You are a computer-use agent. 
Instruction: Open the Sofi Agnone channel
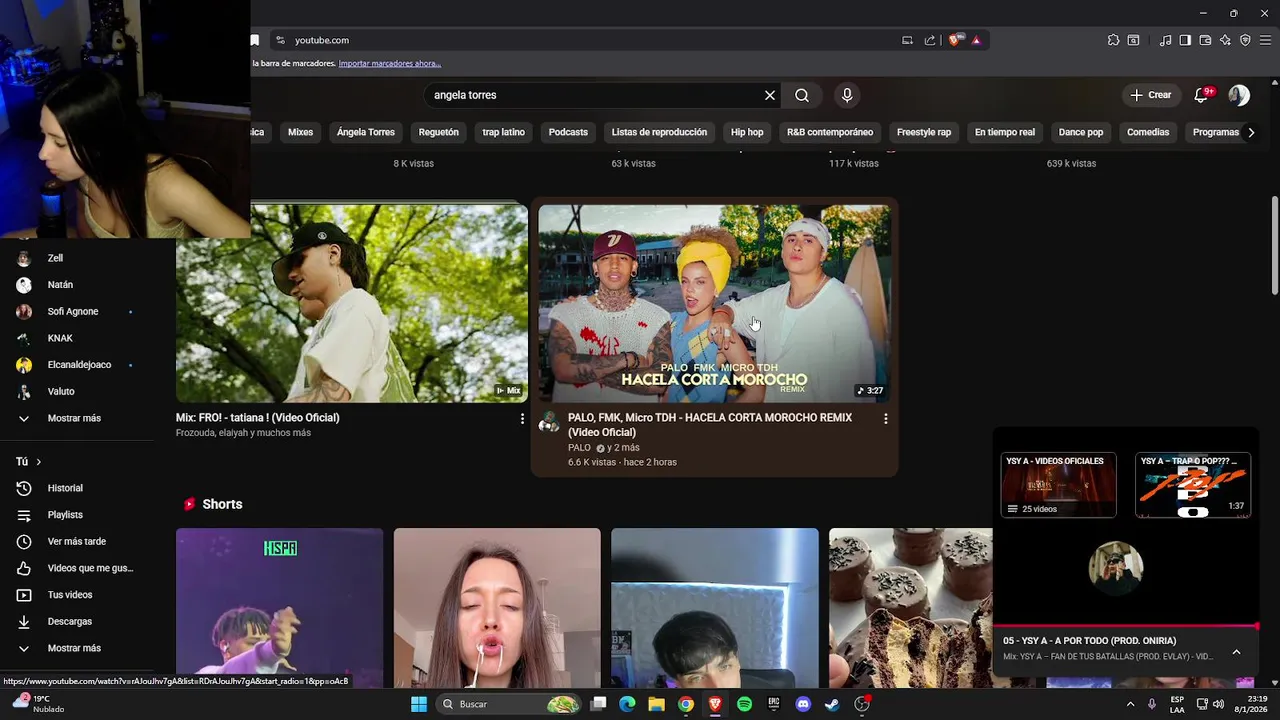(75, 311)
